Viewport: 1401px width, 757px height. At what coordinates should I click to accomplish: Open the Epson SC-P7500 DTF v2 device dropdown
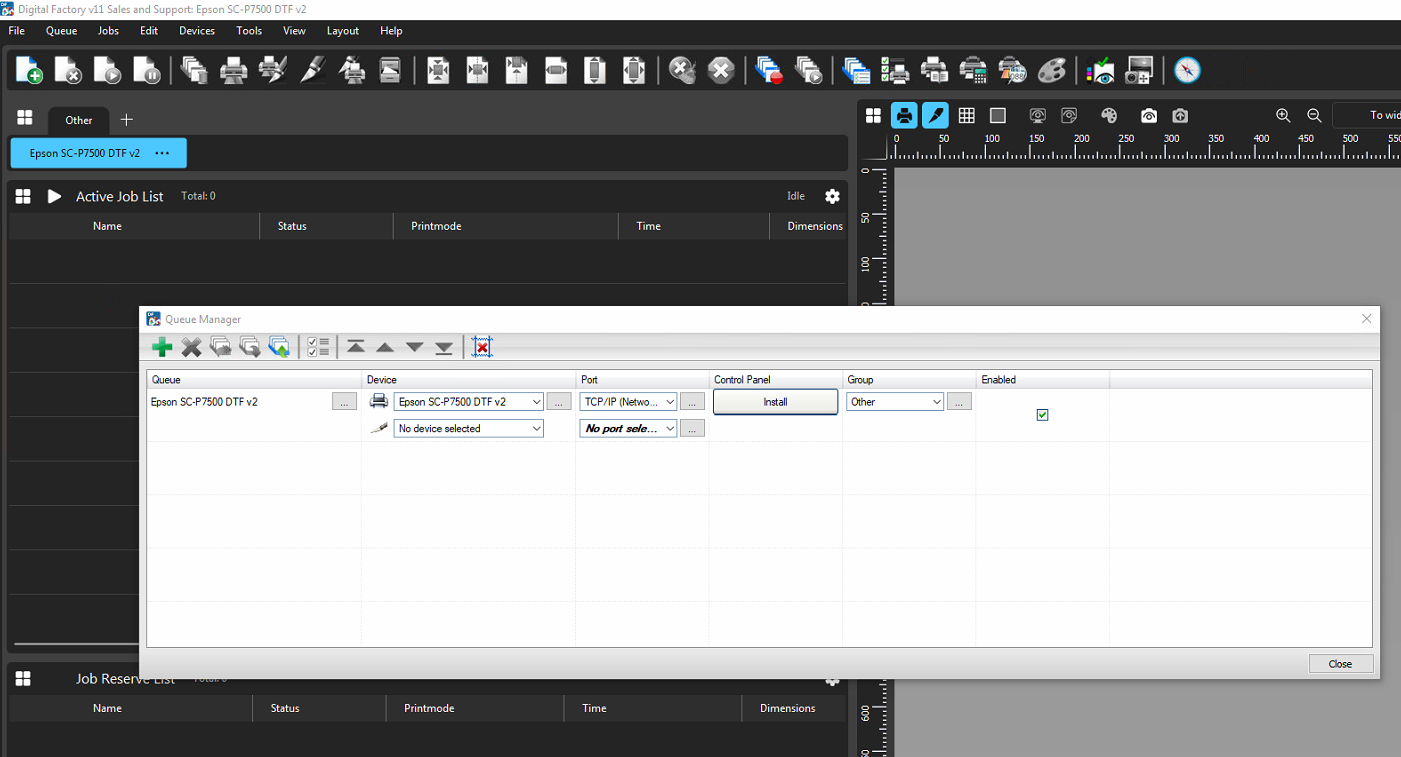[x=468, y=402]
